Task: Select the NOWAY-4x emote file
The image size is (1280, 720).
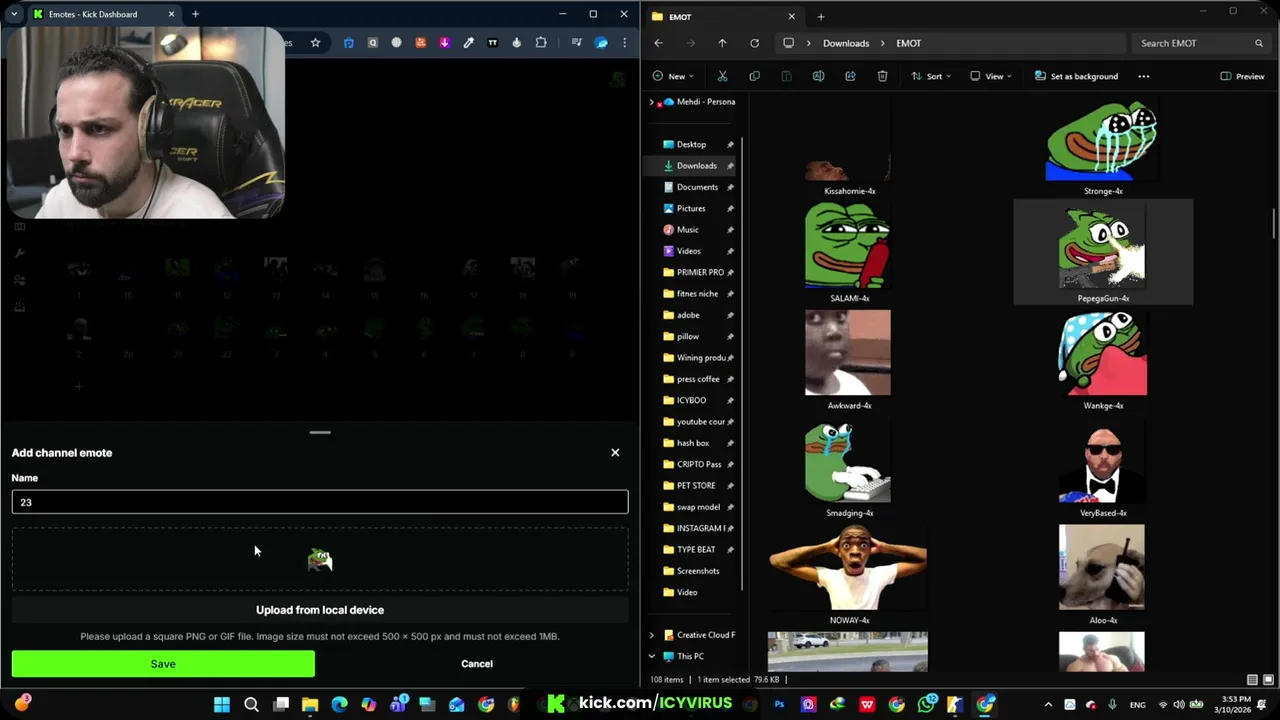Action: pyautogui.click(x=848, y=574)
